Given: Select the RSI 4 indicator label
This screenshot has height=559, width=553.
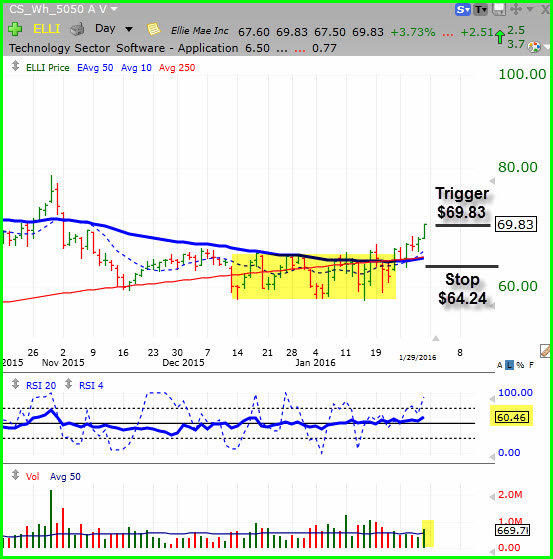Looking at the screenshot, I should point(91,385).
